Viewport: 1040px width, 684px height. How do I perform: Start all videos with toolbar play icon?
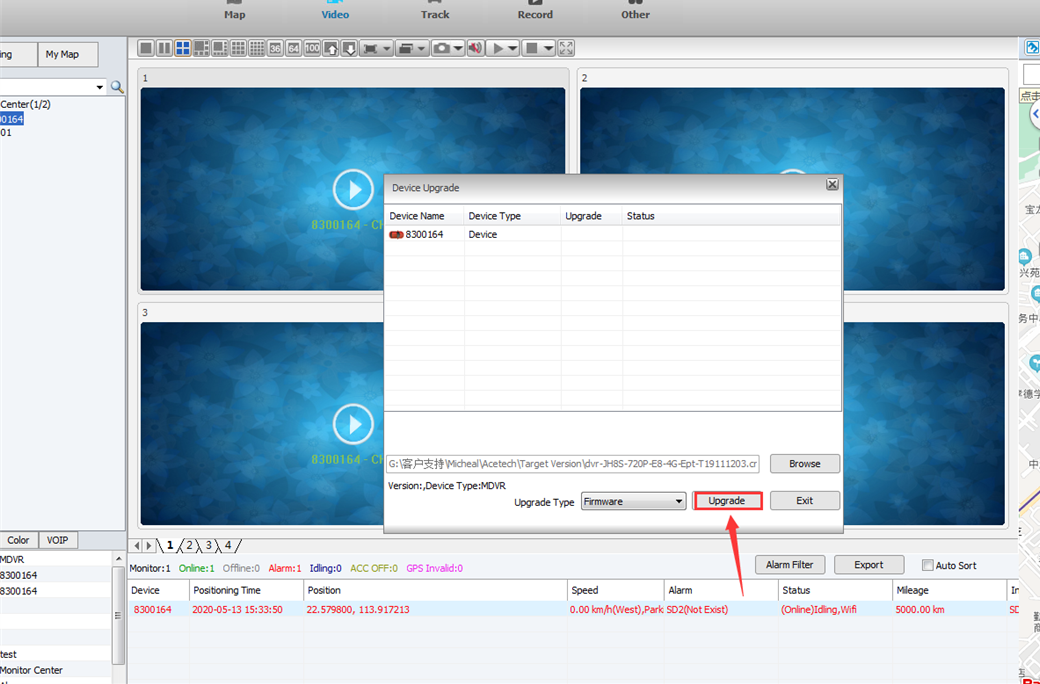coord(497,48)
